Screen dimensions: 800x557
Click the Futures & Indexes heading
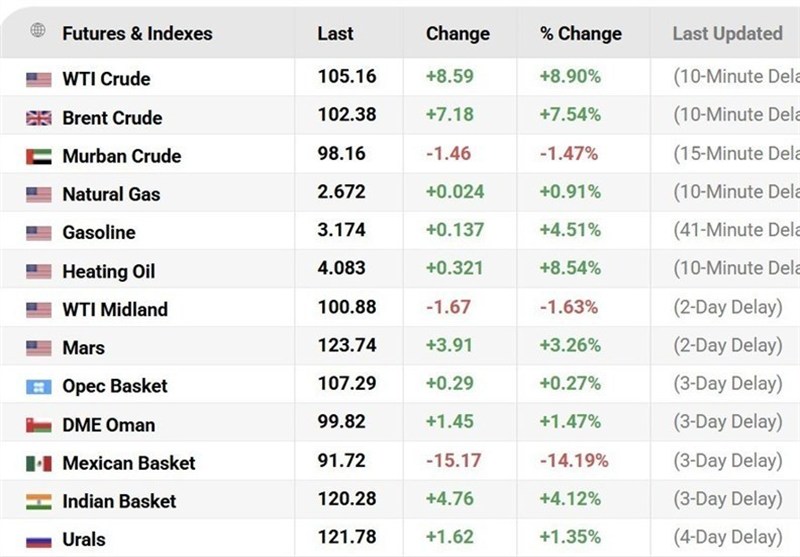[137, 33]
